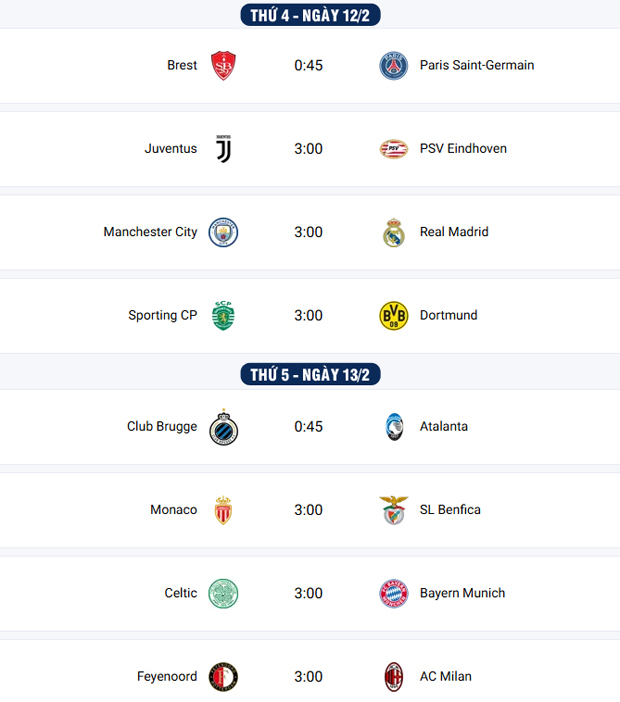Viewport: 620px width, 702px height.
Task: Click the Brest club crest
Action: [x=223, y=66]
